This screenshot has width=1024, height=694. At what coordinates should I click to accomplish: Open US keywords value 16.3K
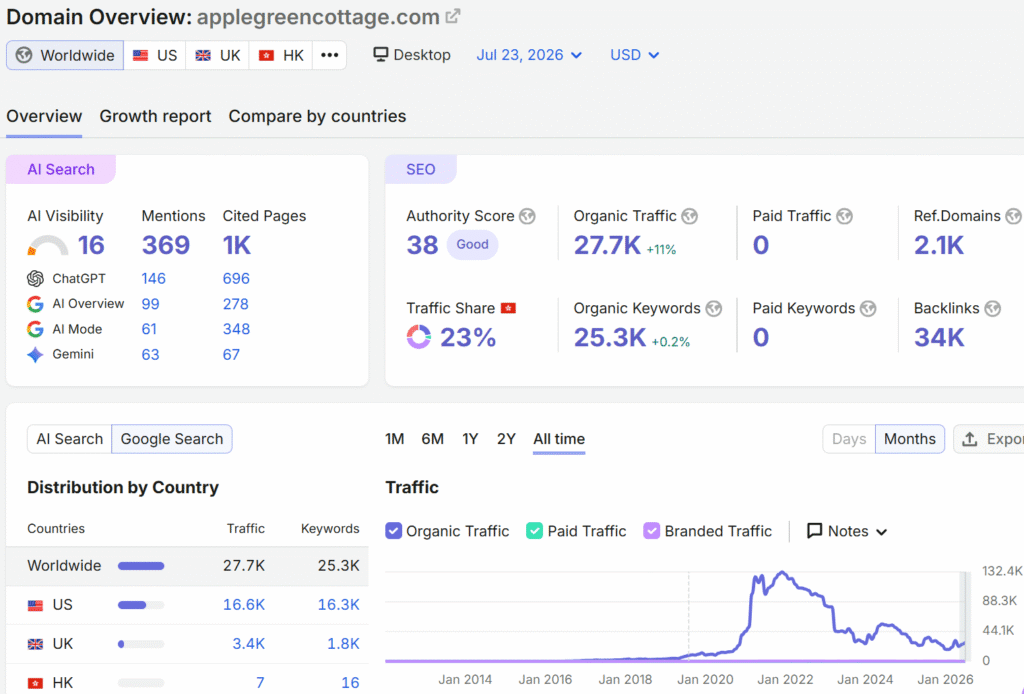coord(338,605)
